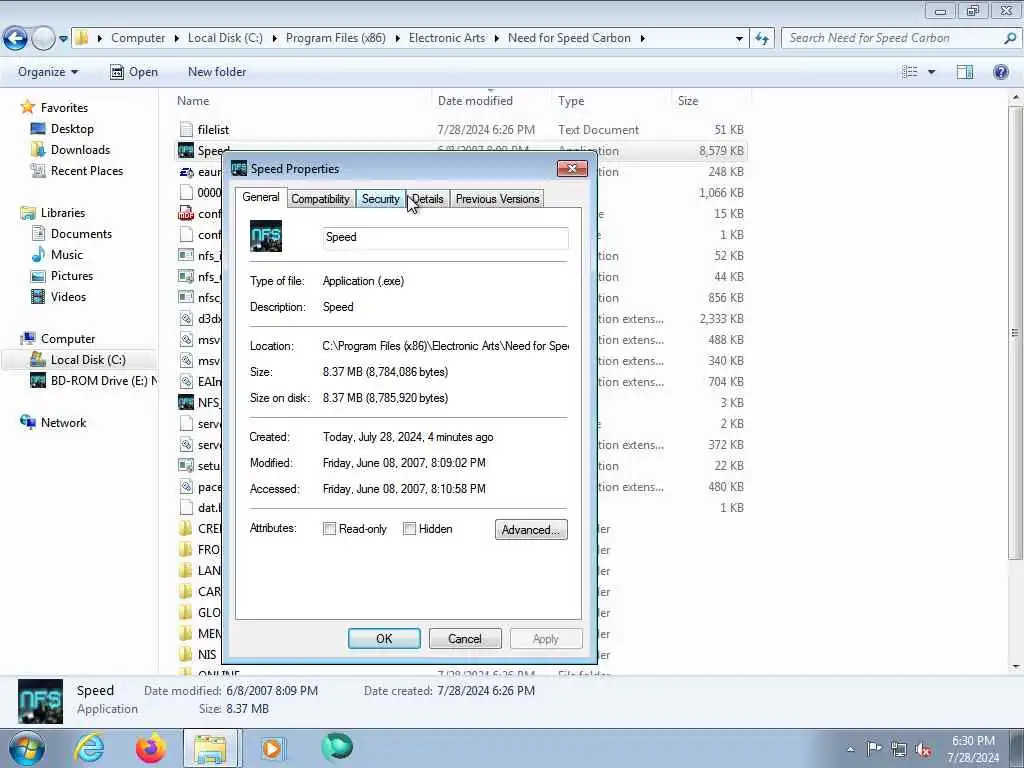Show hidden tray icons arrow
1024x768 pixels.
pyautogui.click(x=850, y=750)
